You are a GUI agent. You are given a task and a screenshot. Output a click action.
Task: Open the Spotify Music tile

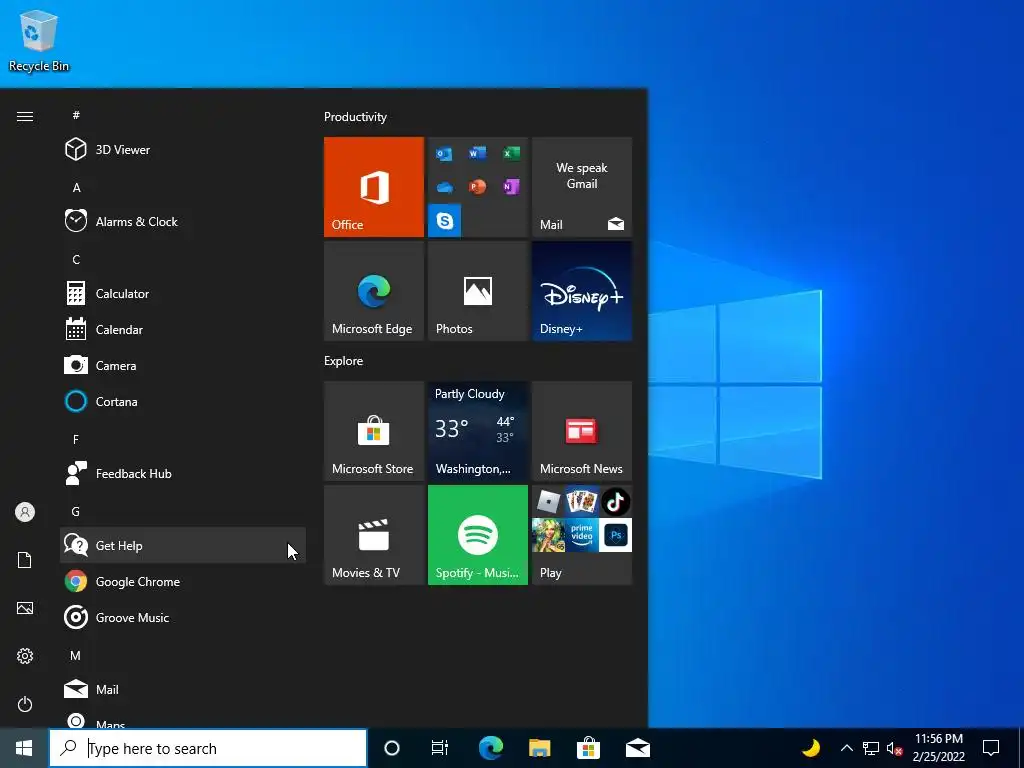click(477, 535)
